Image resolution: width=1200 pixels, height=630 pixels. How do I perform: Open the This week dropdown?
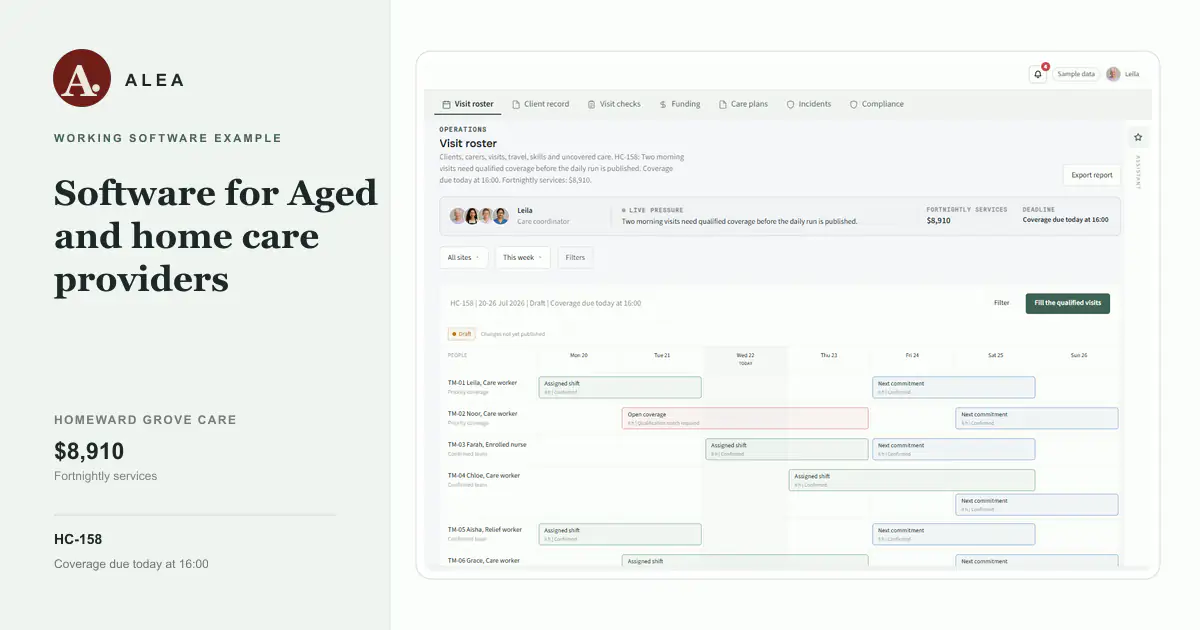[523, 258]
